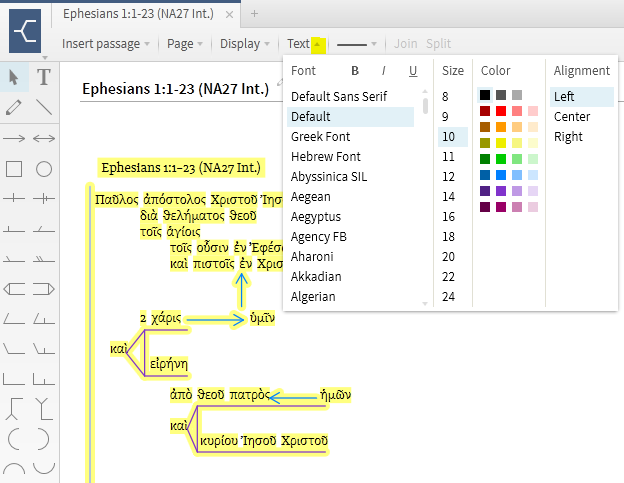Open the Display dropdown
Image resolution: width=624 pixels, height=483 pixels.
coord(245,44)
